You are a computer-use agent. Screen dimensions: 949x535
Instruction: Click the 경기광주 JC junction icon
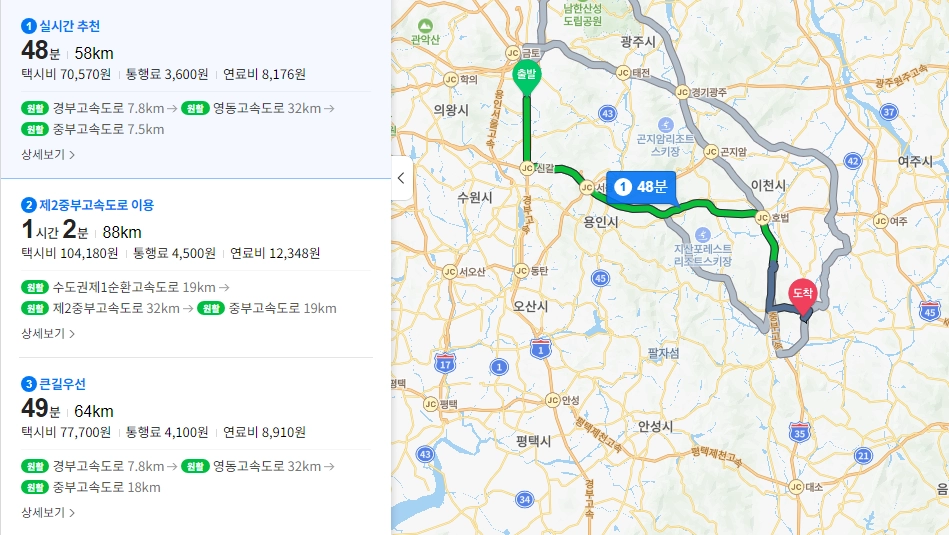point(682,92)
